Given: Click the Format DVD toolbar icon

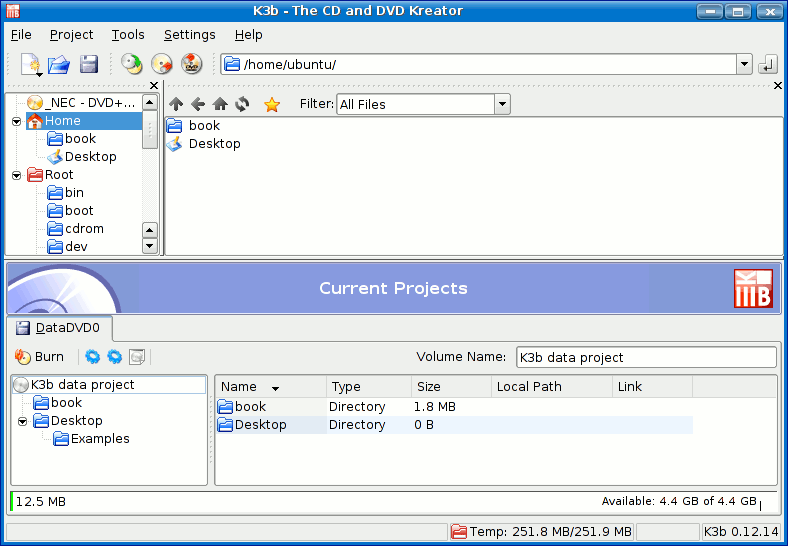Looking at the screenshot, I should [191, 64].
